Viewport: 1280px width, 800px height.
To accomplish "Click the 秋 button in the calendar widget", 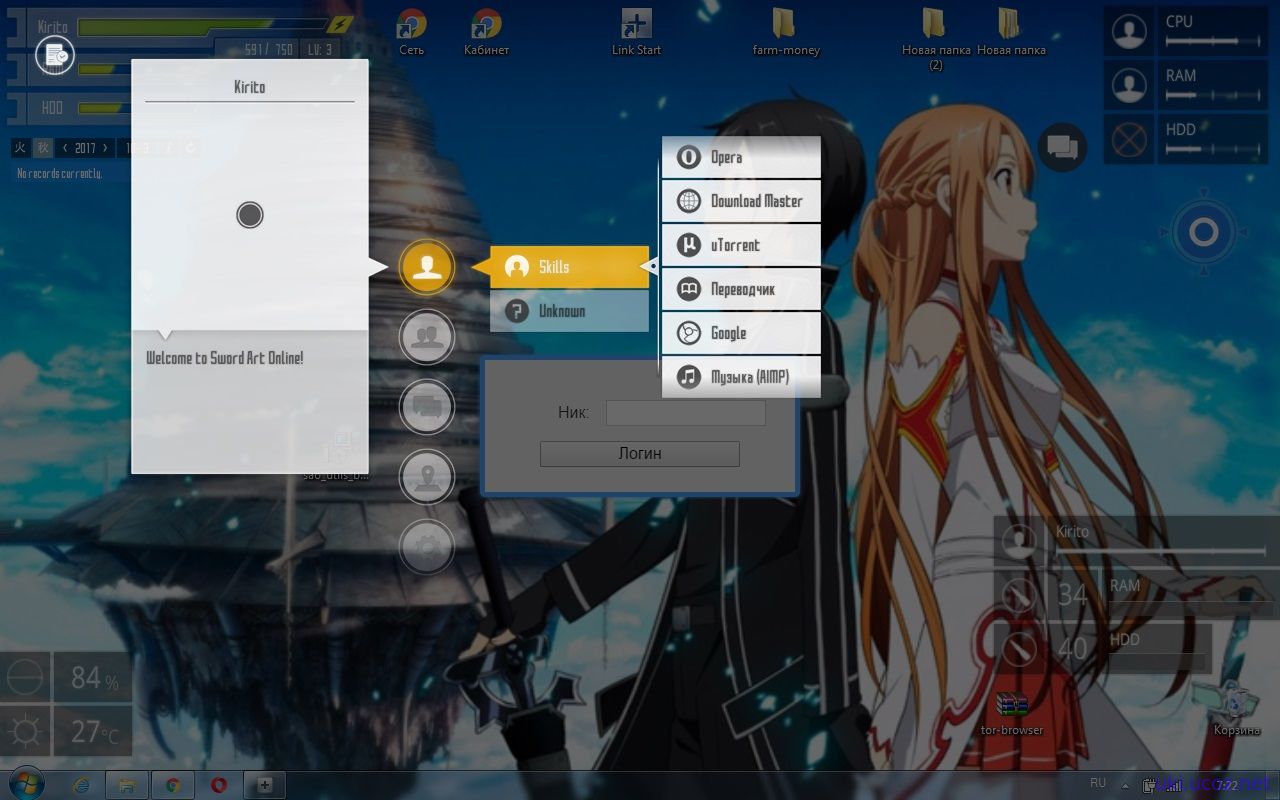I will coord(42,148).
